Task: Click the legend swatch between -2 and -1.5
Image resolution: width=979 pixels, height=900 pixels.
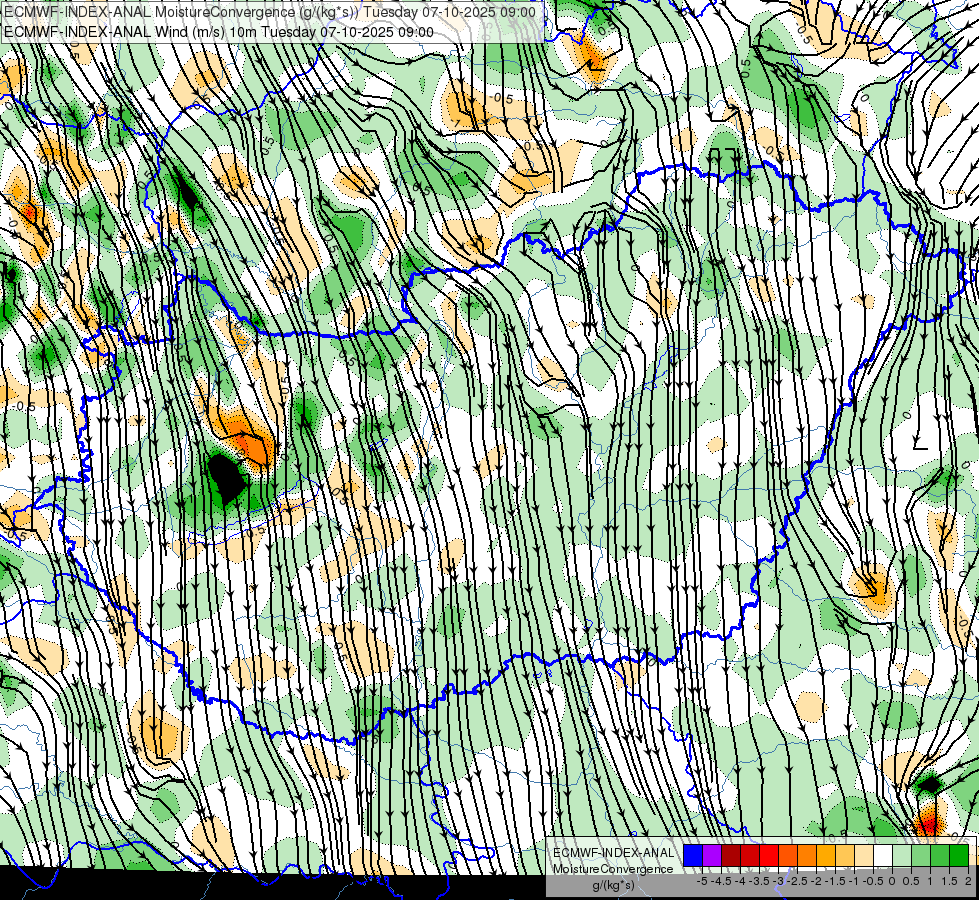Action: coord(825,856)
